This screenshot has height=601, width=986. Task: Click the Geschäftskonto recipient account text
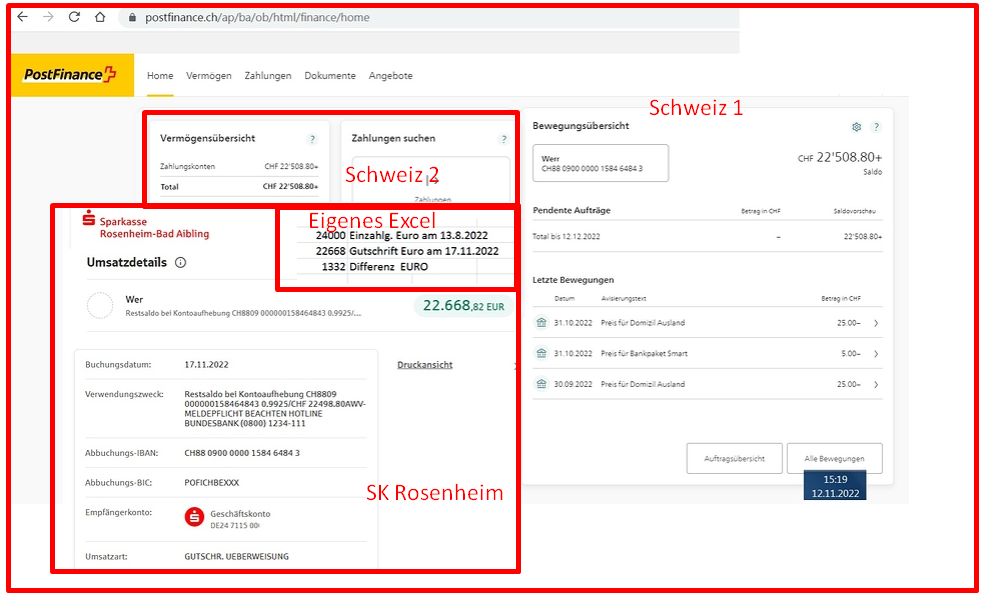pyautogui.click(x=240, y=514)
